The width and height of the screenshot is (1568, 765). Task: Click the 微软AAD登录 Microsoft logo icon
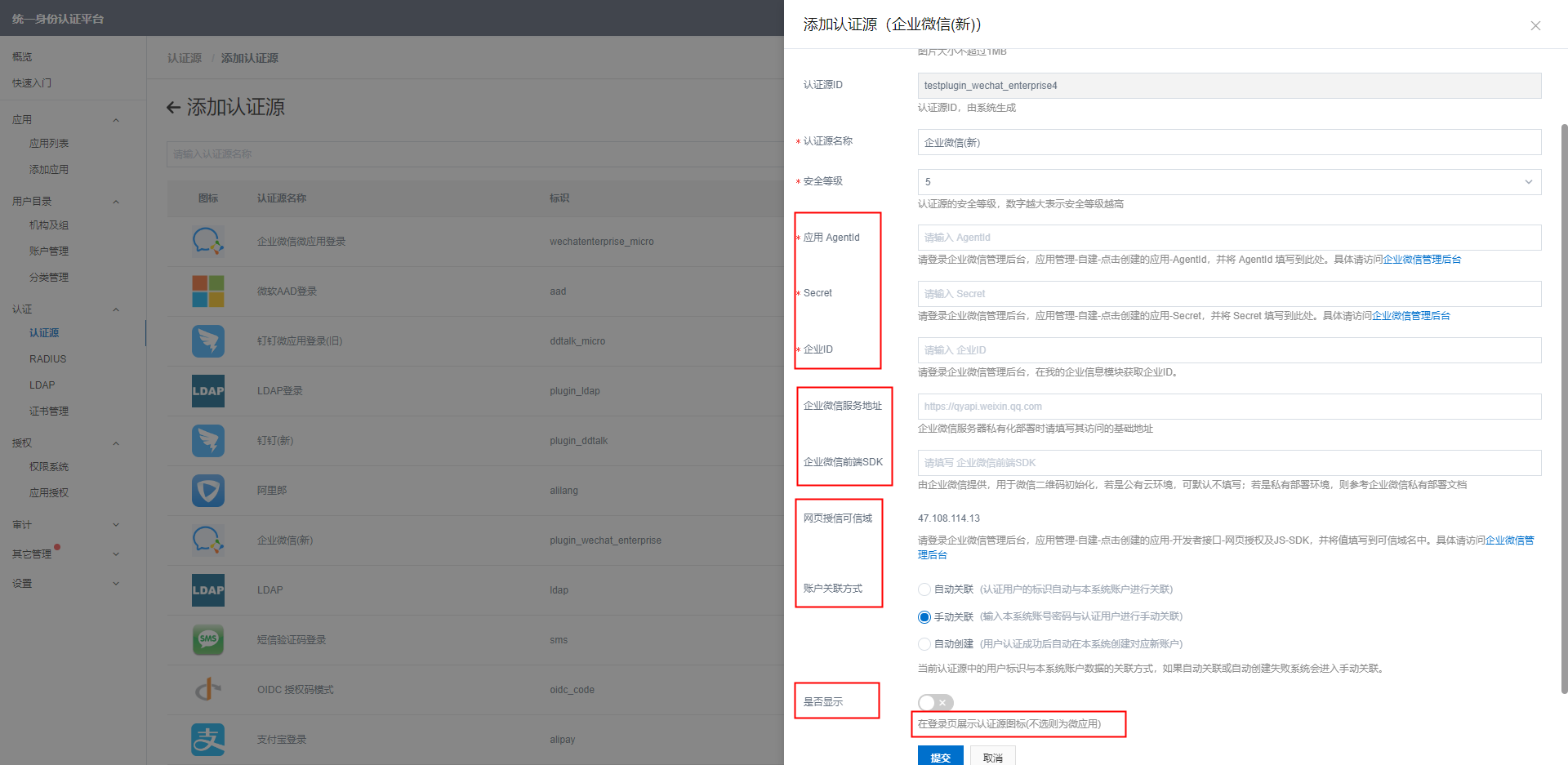coord(207,291)
